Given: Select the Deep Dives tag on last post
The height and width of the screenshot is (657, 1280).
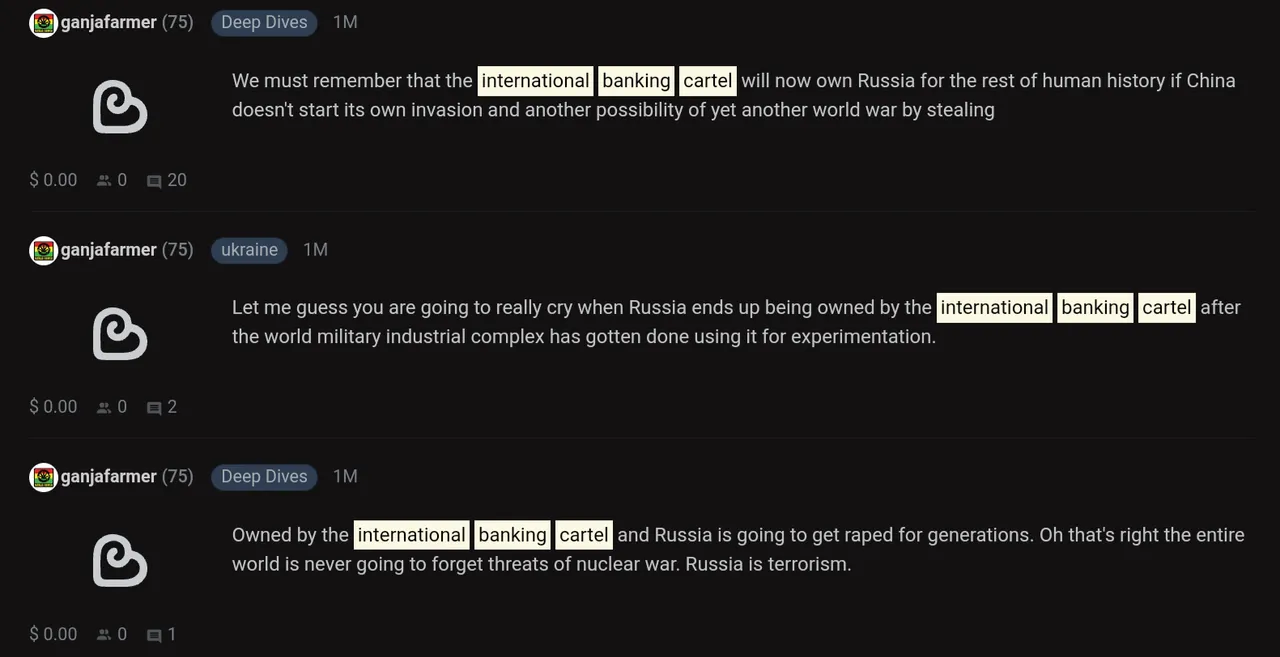Looking at the screenshot, I should 264,477.
